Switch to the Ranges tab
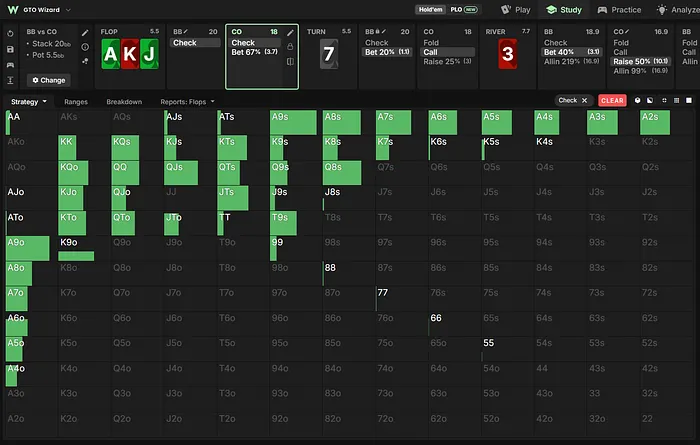Screen dimensions: 700x445 [76, 102]
